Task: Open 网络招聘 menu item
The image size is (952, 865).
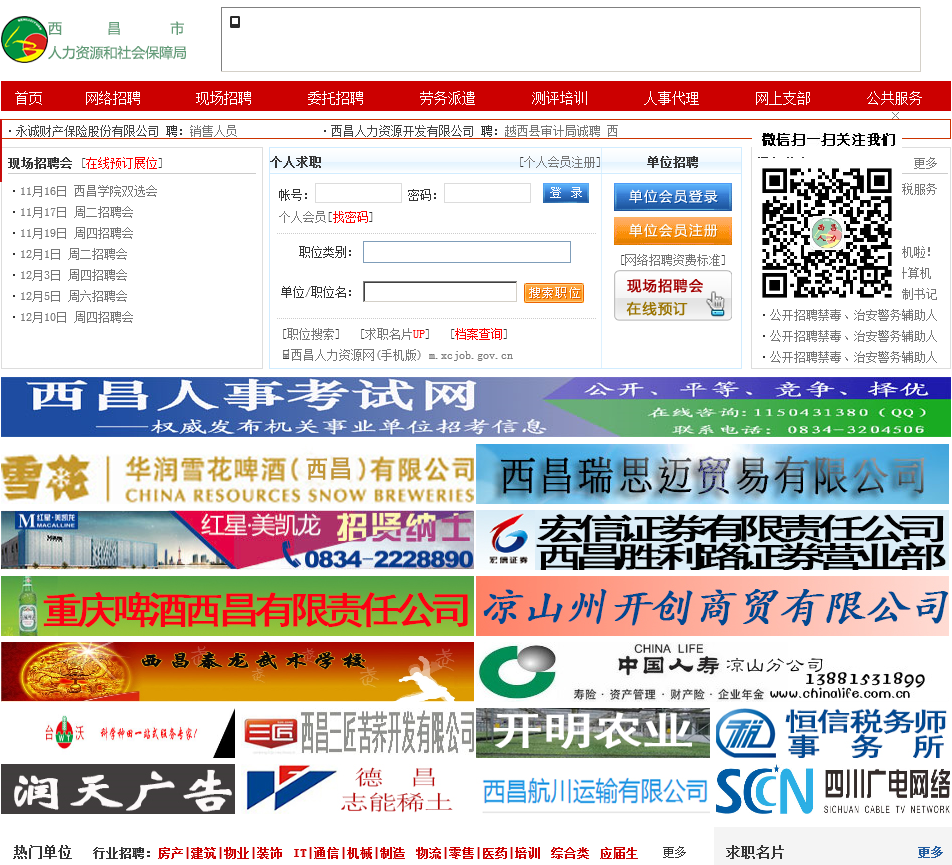Action: click(x=112, y=98)
